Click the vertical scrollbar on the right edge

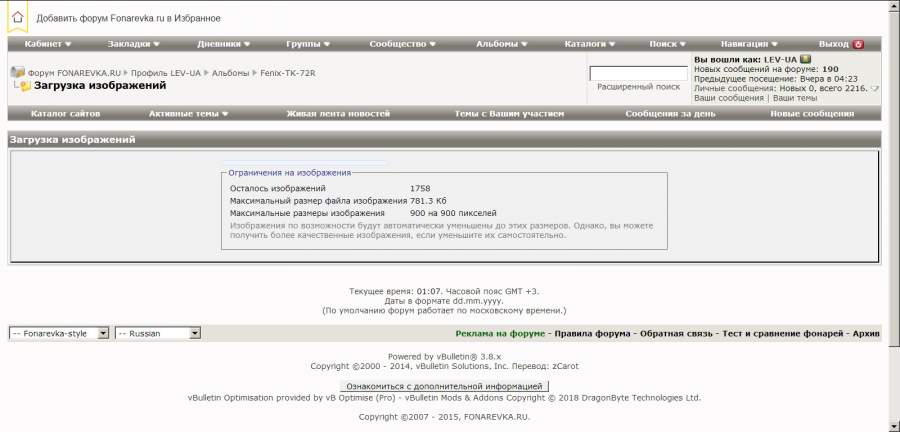point(892,200)
